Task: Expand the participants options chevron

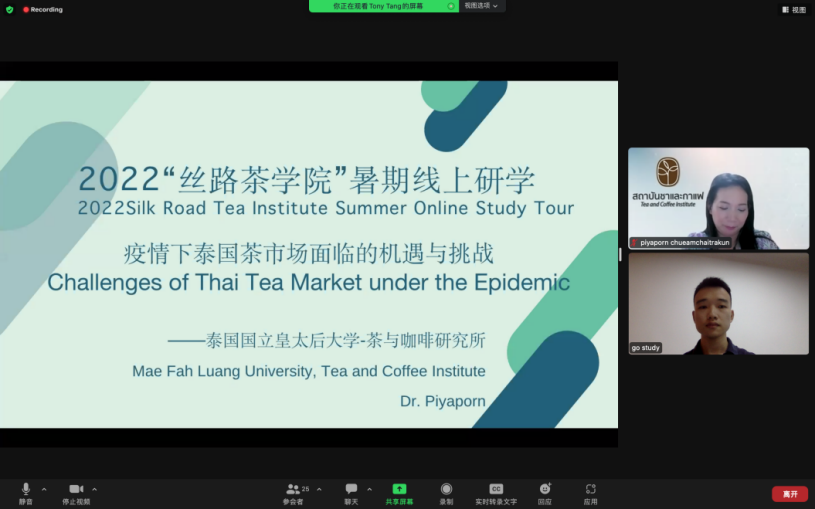Action: coord(319,489)
